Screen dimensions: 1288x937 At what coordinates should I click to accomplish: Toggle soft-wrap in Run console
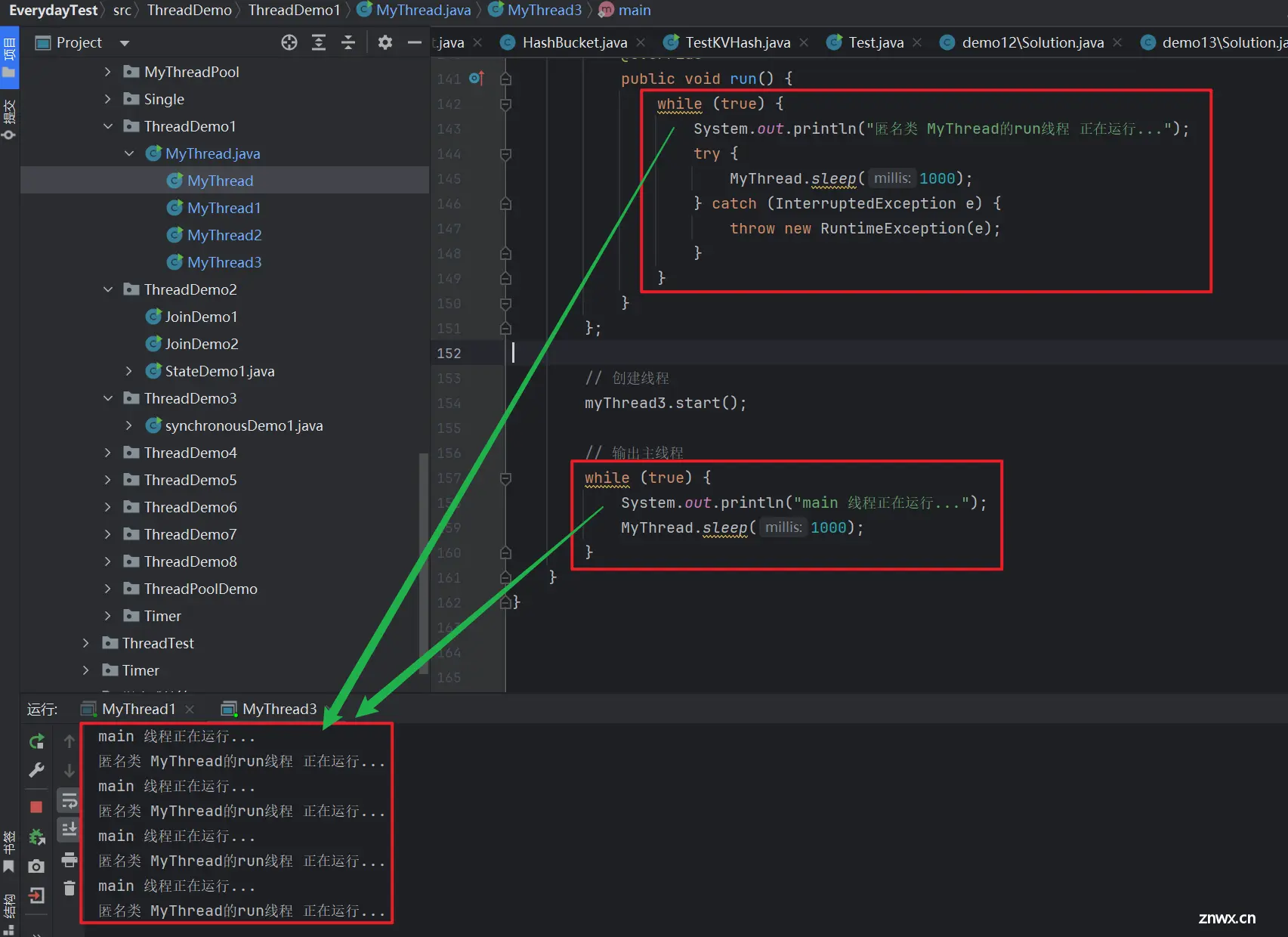coord(69,801)
